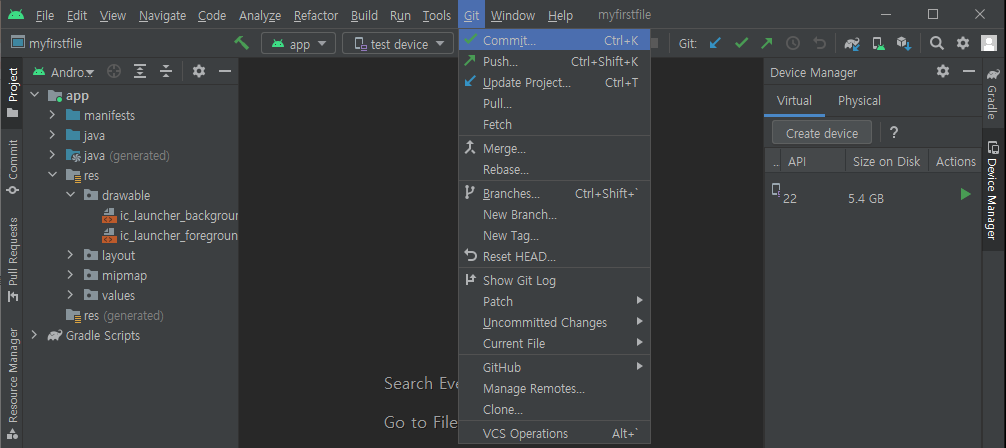Switch to the Physical devices tab
This screenshot has height=448, width=1006.
tap(859, 101)
